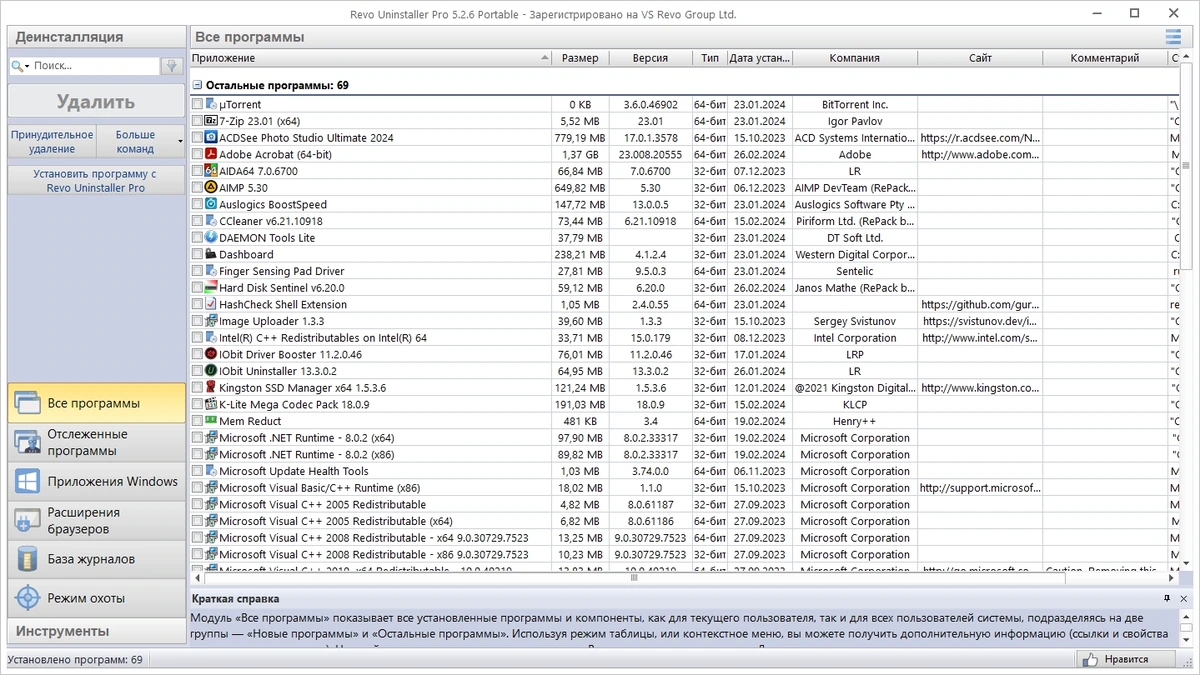This screenshot has height=675, width=1200.
Task: Check the 7-Zip 23.01 checkbox
Action: (x=197, y=121)
